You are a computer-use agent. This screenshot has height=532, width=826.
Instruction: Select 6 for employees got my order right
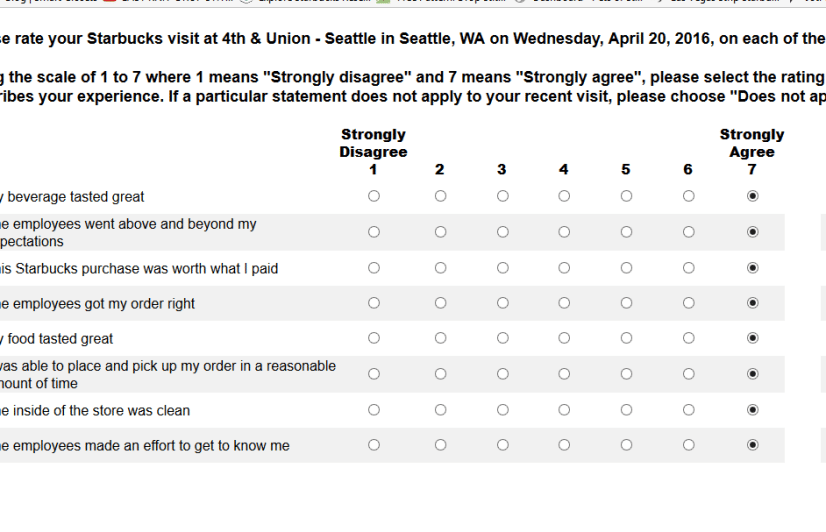click(688, 303)
